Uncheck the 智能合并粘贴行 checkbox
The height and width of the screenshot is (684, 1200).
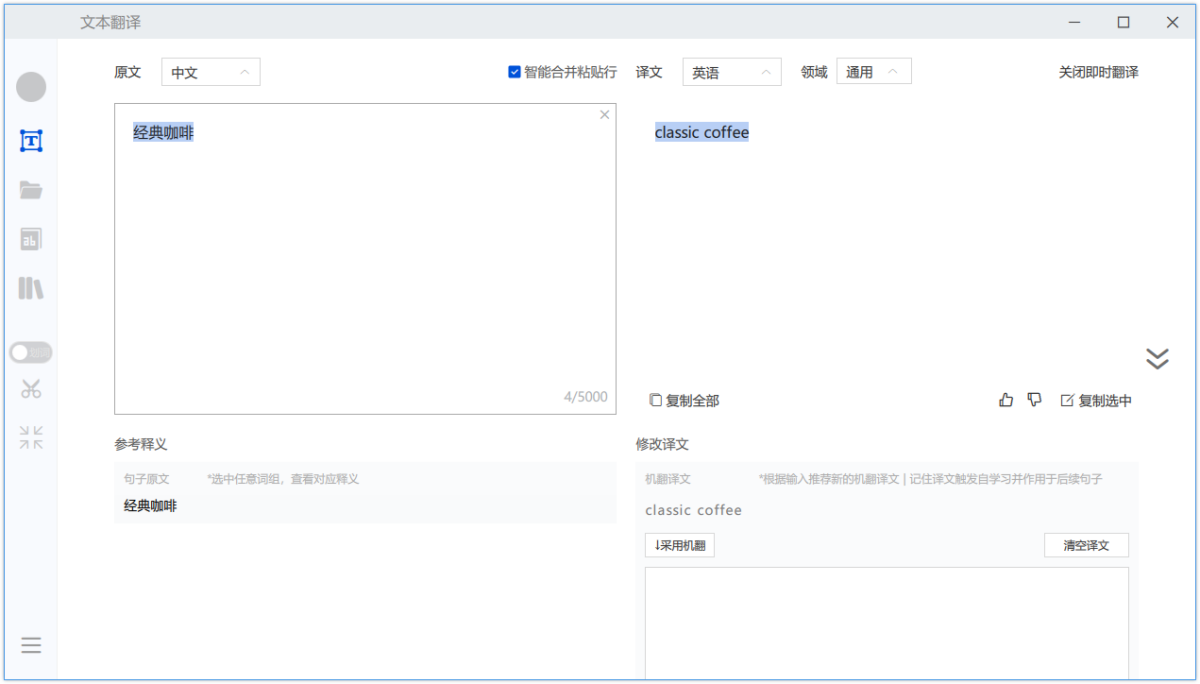515,72
